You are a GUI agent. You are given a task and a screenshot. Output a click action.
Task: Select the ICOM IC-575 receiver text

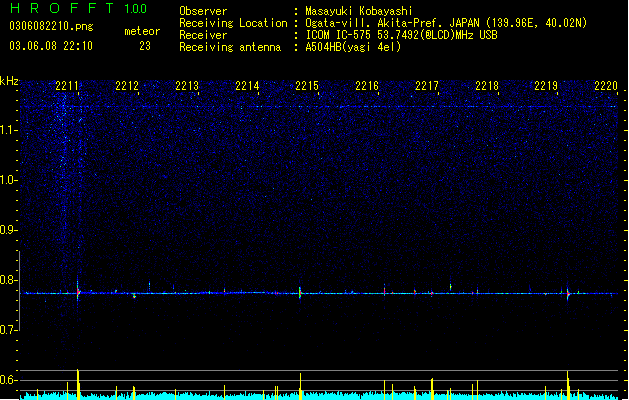point(401,35)
